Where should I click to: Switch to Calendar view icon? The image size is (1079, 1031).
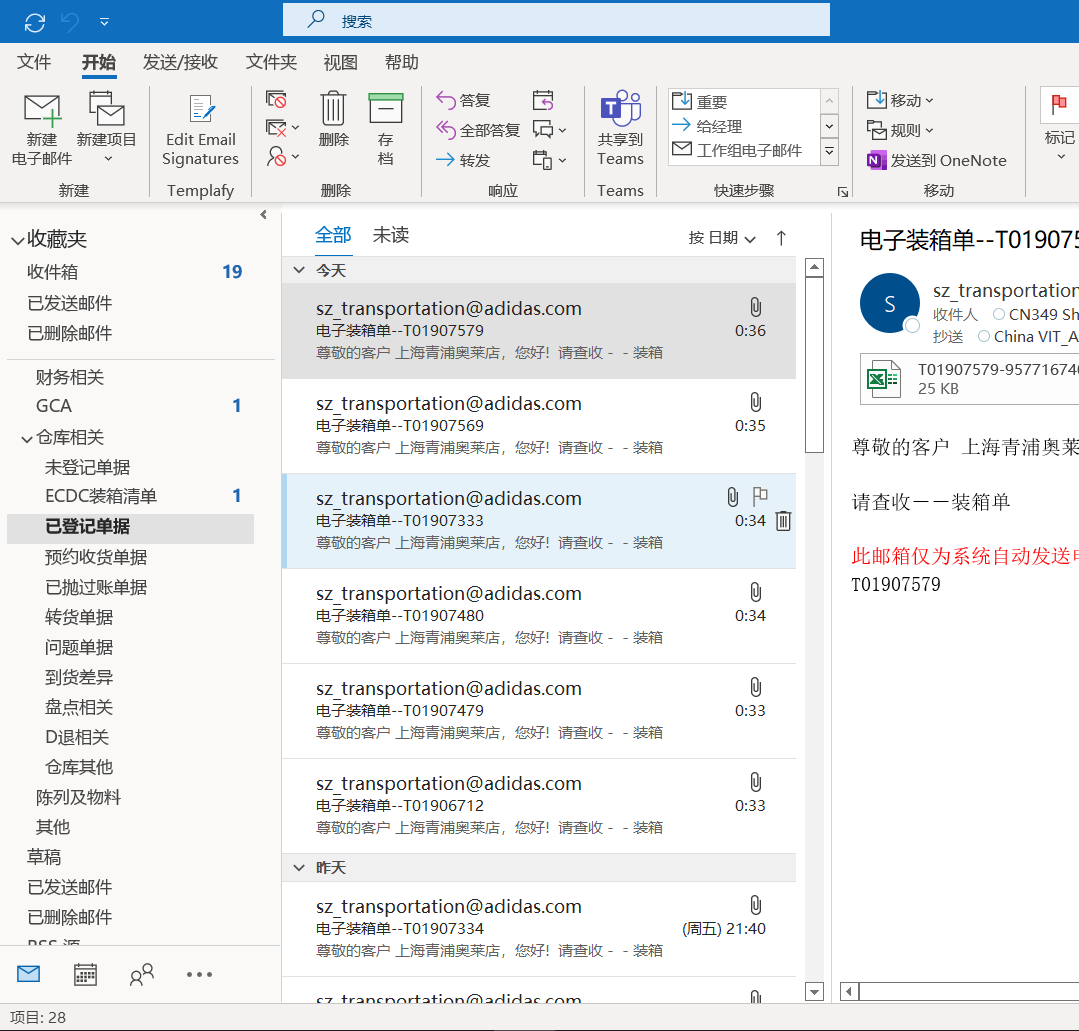tap(85, 974)
